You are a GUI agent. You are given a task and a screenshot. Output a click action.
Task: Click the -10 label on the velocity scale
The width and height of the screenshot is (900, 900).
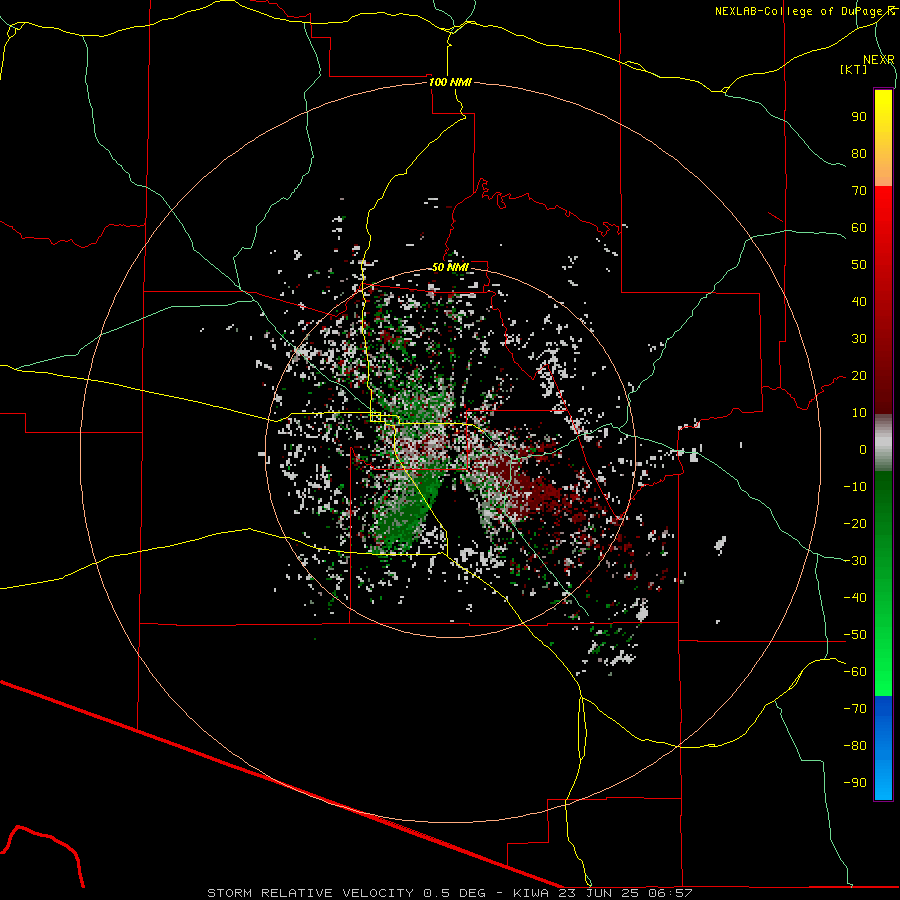855,487
